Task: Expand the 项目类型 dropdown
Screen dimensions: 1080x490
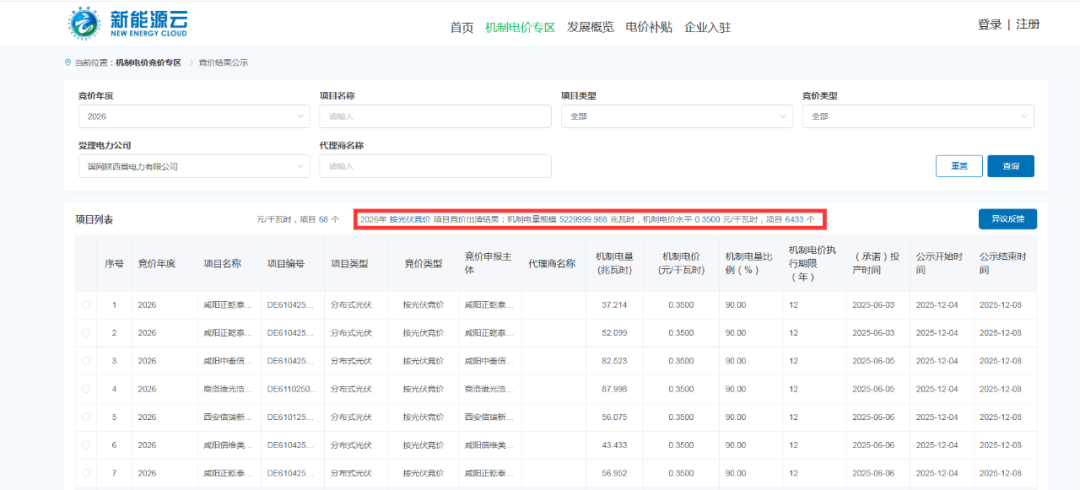Action: click(675, 117)
